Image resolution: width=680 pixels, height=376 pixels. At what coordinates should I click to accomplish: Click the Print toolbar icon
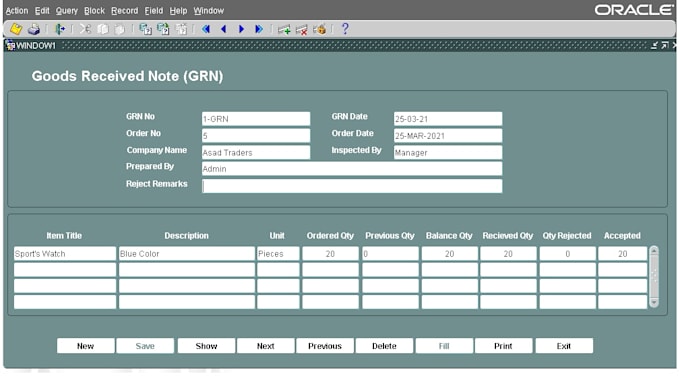click(34, 29)
